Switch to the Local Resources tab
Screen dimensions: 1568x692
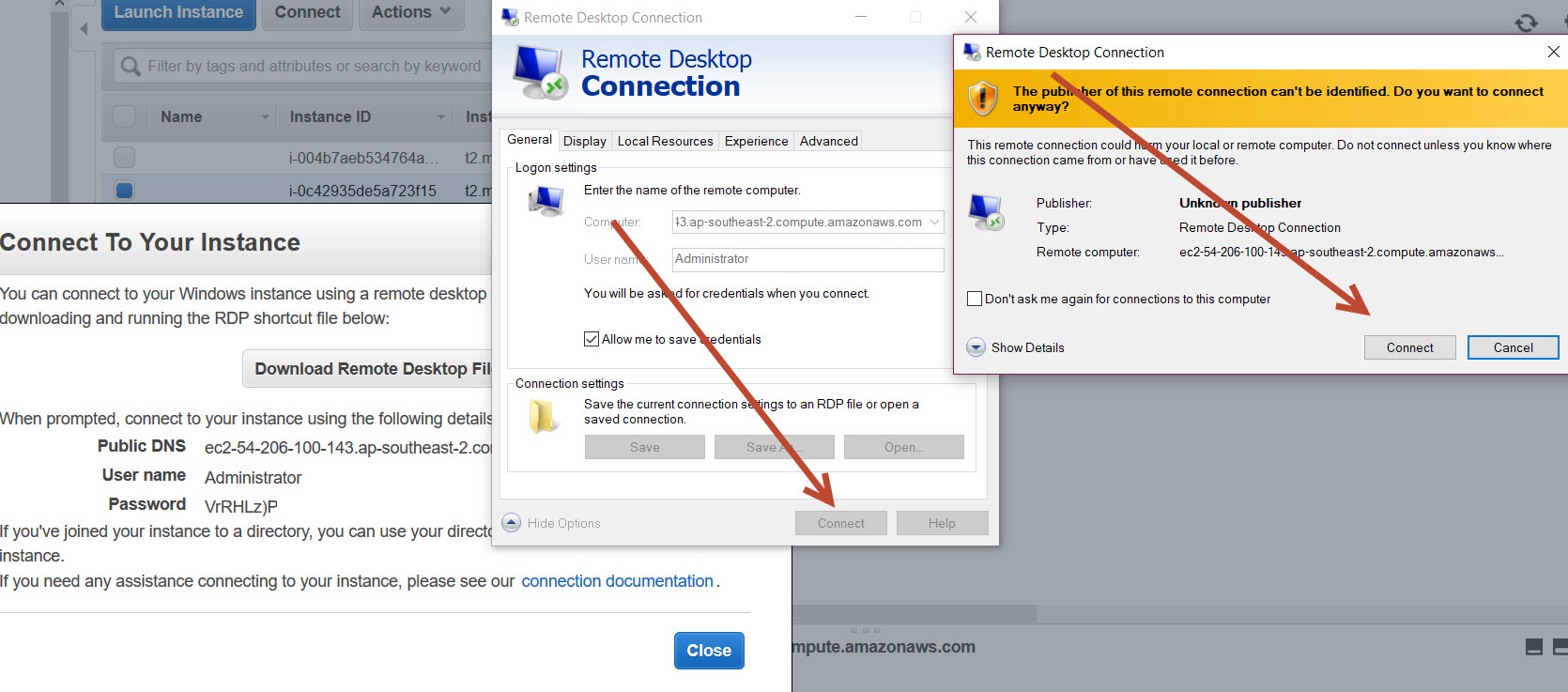[x=665, y=141]
